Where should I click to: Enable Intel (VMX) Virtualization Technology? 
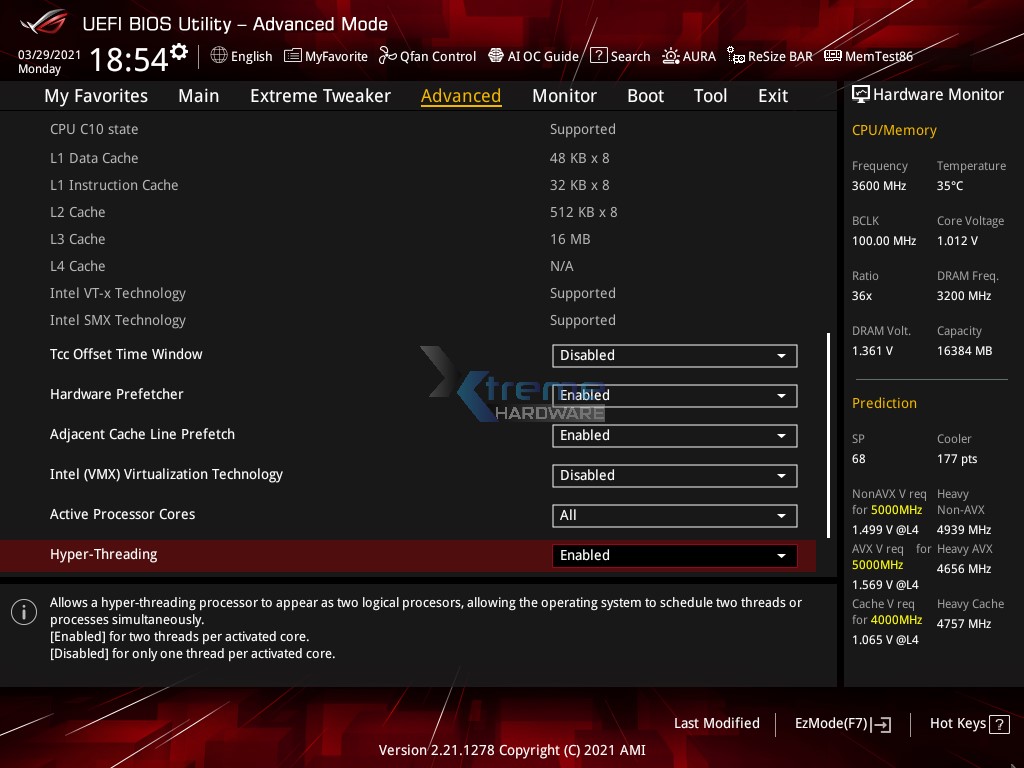click(x=674, y=475)
